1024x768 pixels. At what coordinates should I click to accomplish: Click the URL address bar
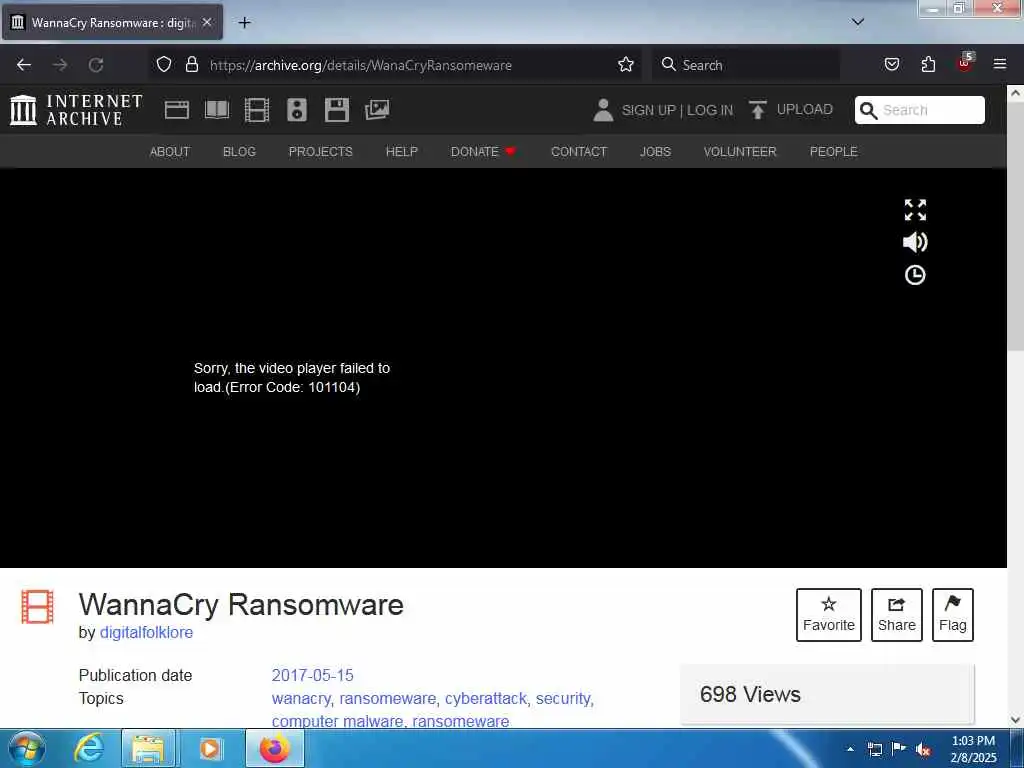tap(395, 65)
